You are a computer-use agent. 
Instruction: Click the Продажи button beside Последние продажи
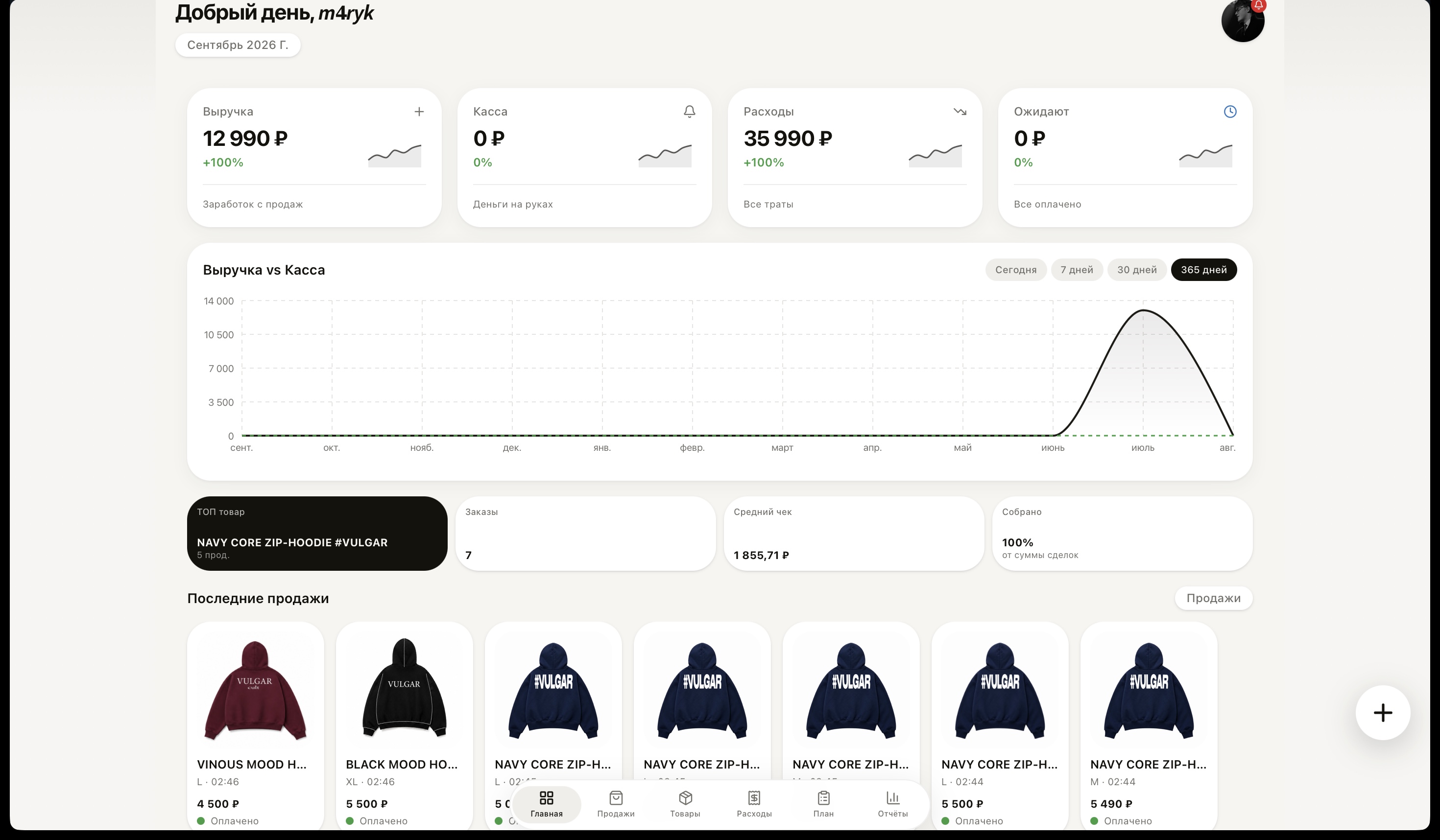[x=1213, y=599]
